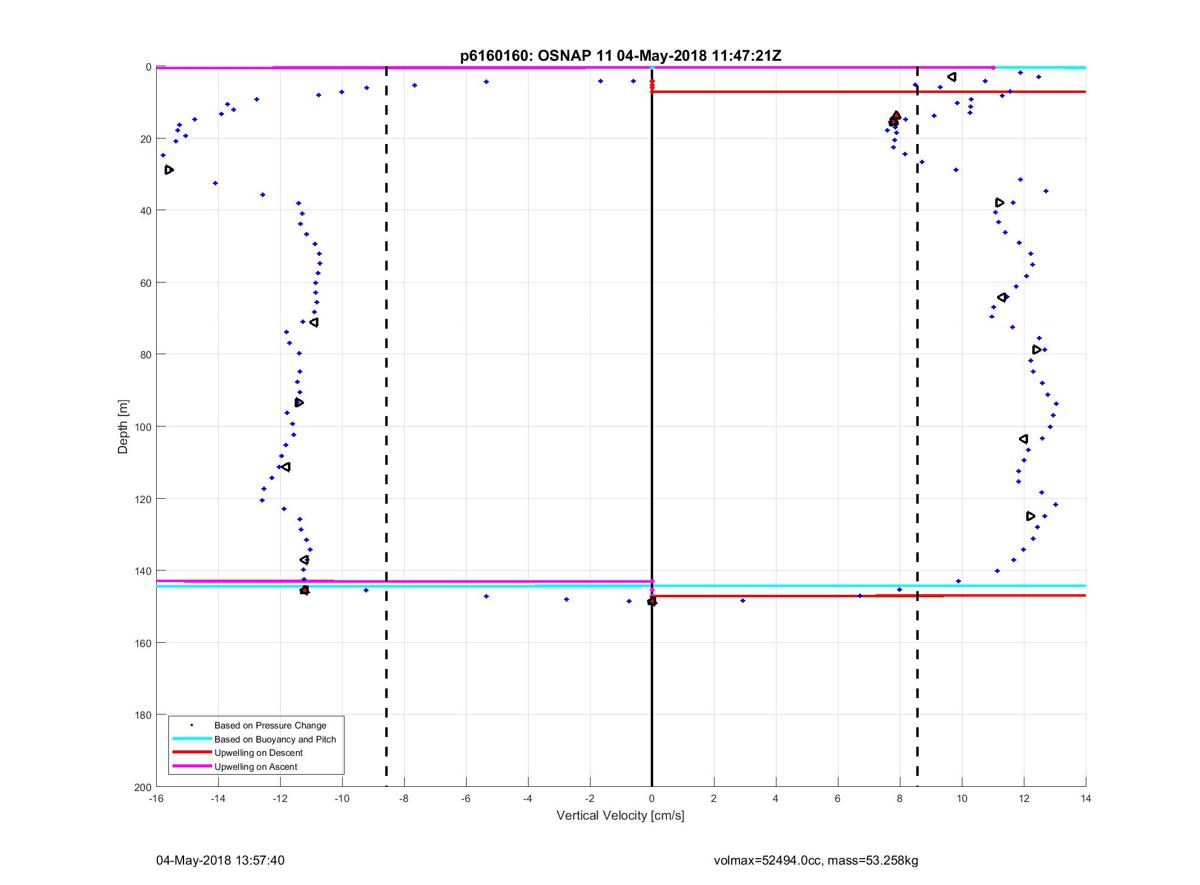1200x885 pixels.
Task: Click velocity axis tick label '-2'
Action: pos(589,798)
